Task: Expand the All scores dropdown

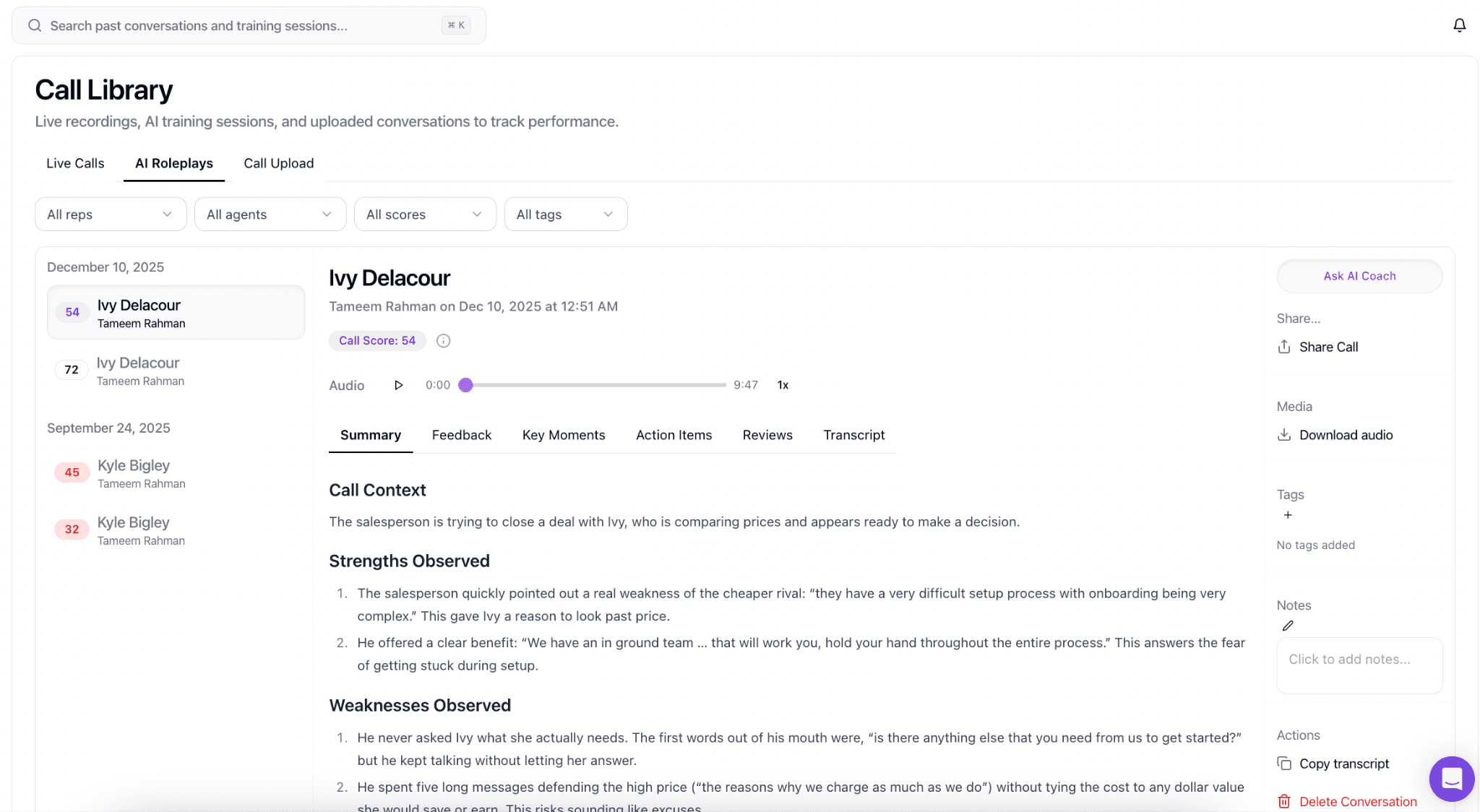Action: 424,215
